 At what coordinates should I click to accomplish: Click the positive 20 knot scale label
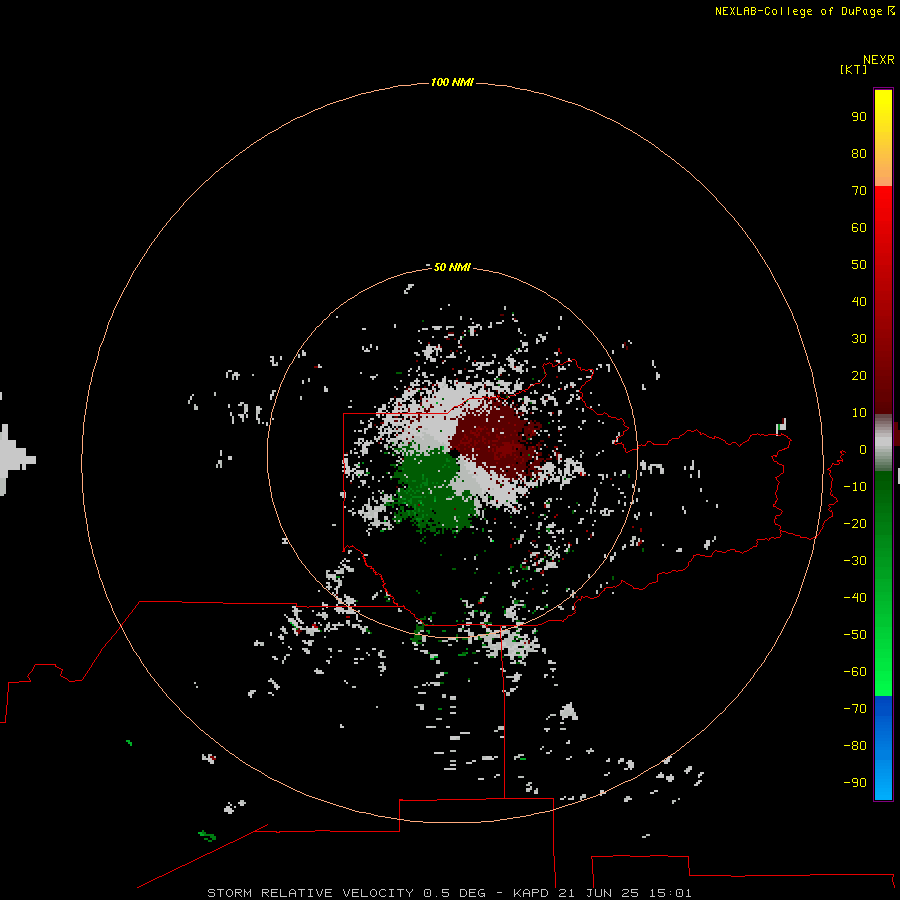click(x=859, y=375)
